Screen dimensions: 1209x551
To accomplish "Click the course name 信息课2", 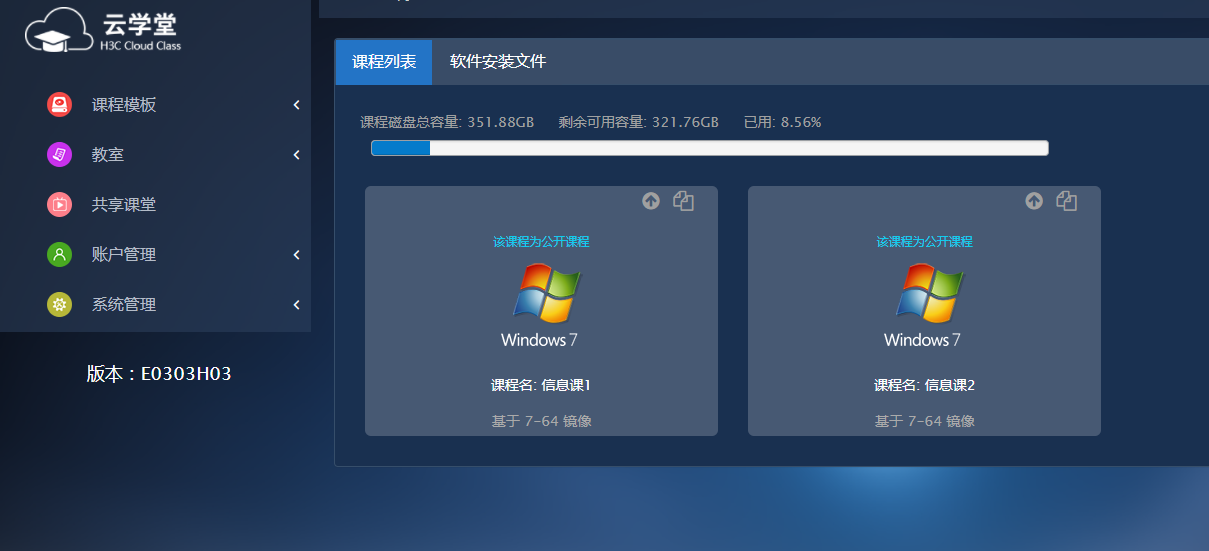I will (x=924, y=385).
